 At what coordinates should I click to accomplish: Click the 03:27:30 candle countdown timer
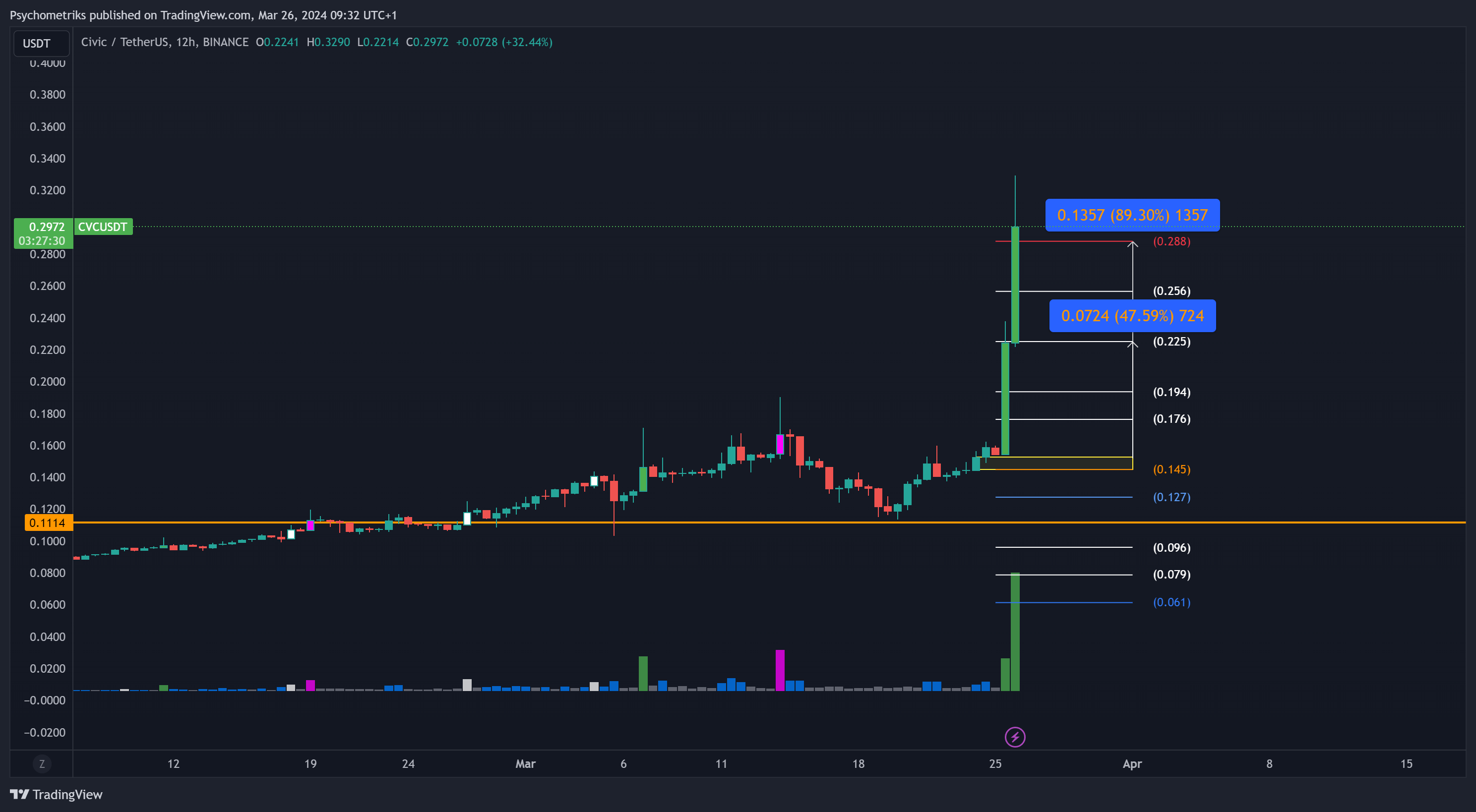tap(42, 240)
